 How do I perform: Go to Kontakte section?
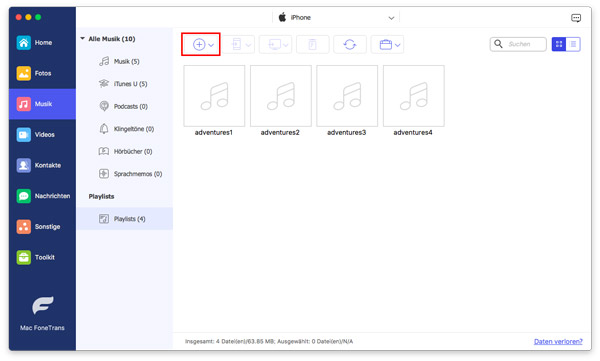[x=42, y=165]
